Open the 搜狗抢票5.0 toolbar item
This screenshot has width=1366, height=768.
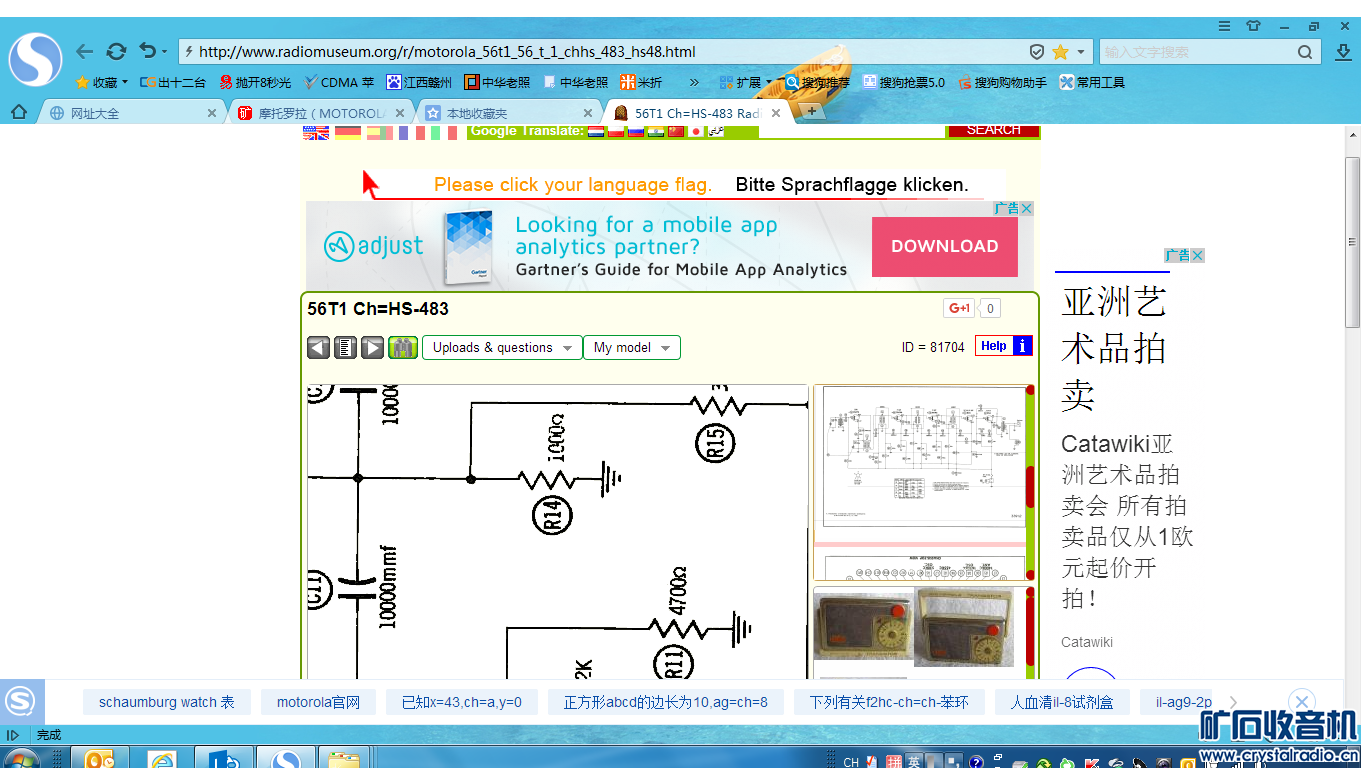coord(904,83)
